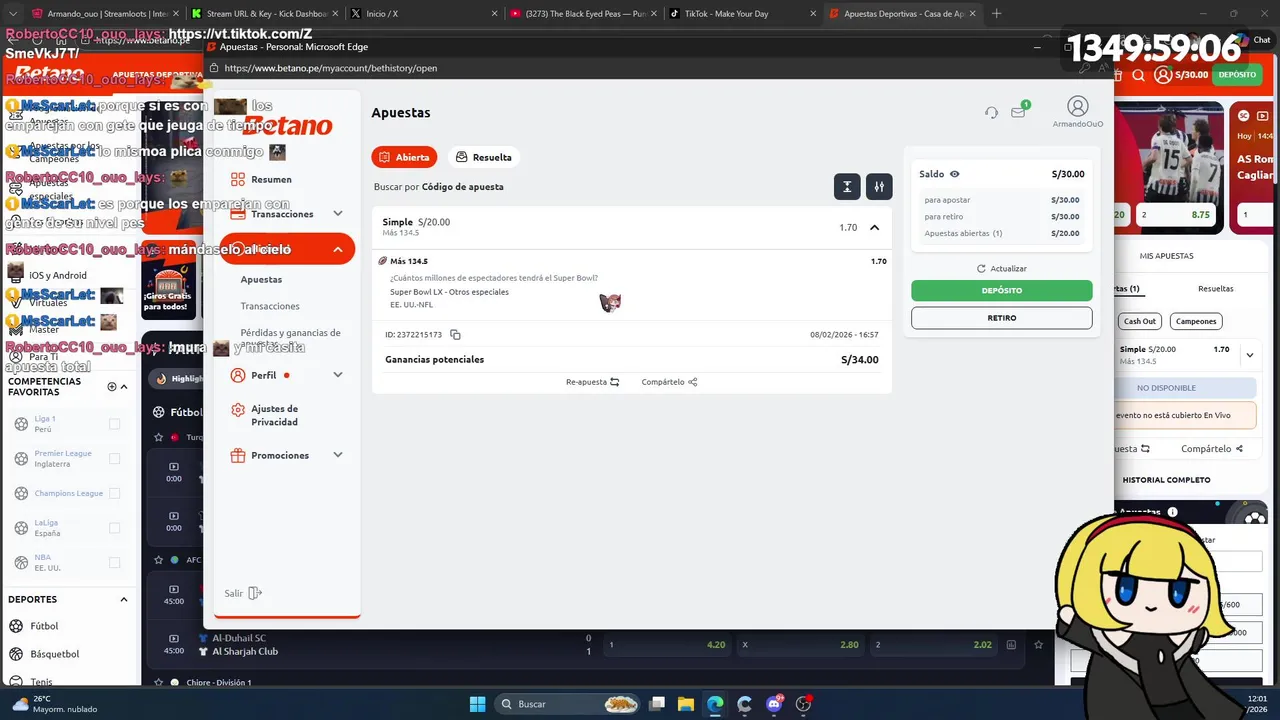Screen dimensions: 1280x720
Task: Click iOS y Android in background sidebar
Action: [58, 275]
